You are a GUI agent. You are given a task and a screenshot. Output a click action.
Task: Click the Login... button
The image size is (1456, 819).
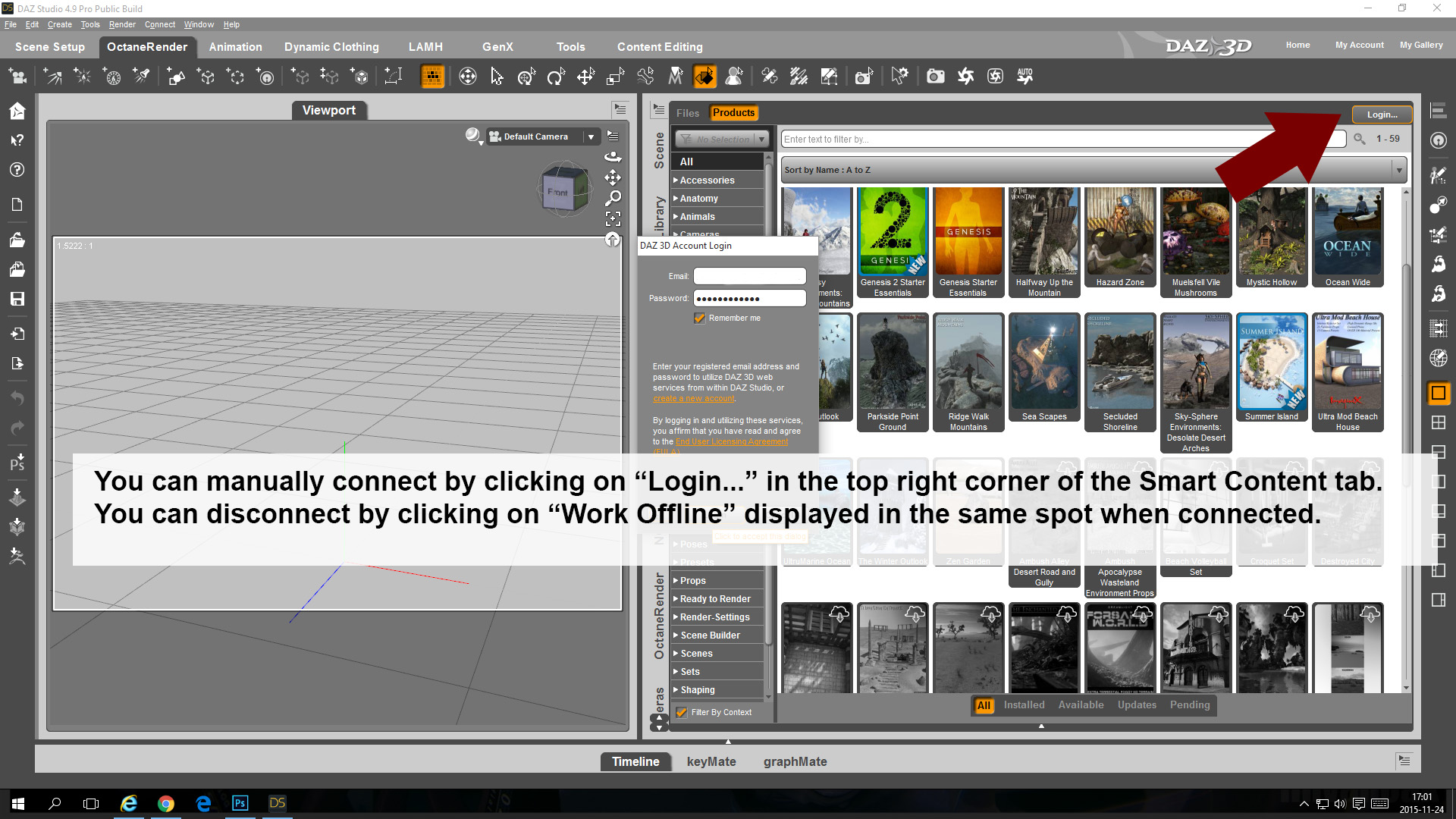point(1382,115)
